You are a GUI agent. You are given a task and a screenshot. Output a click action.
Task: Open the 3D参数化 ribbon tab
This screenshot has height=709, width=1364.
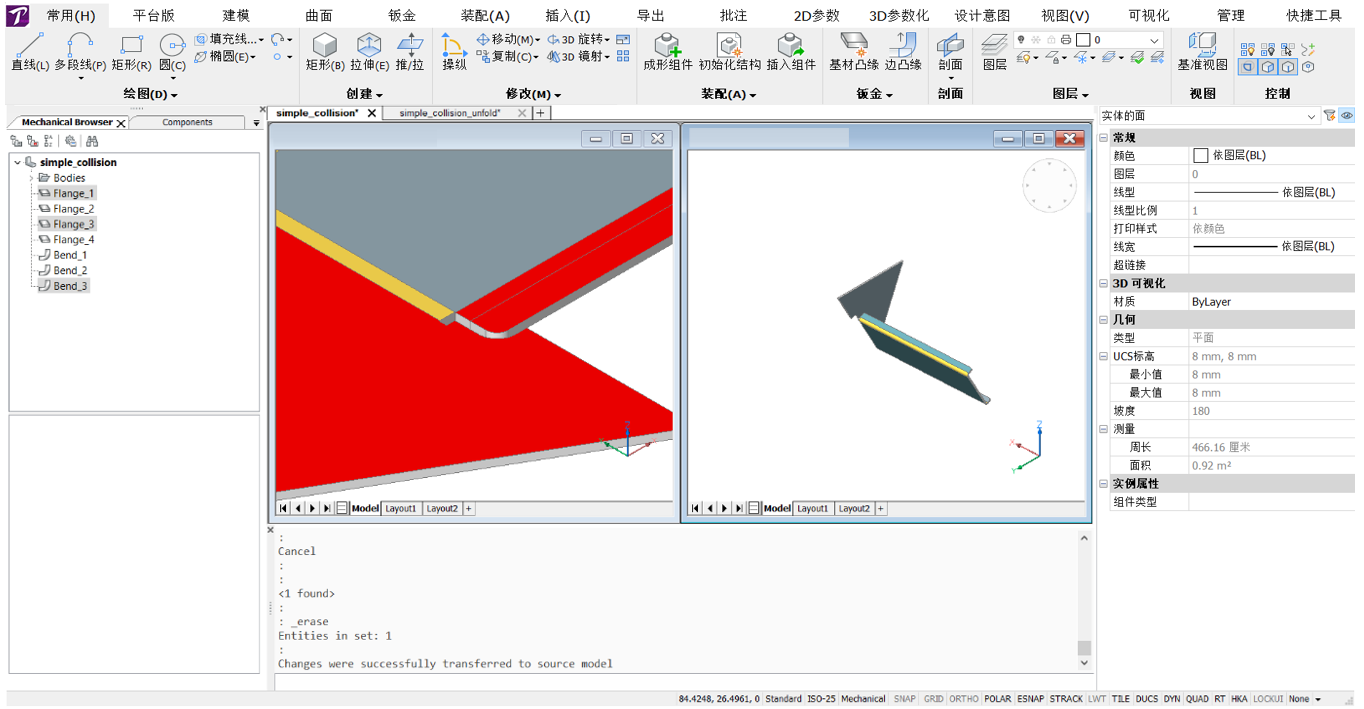pos(899,15)
